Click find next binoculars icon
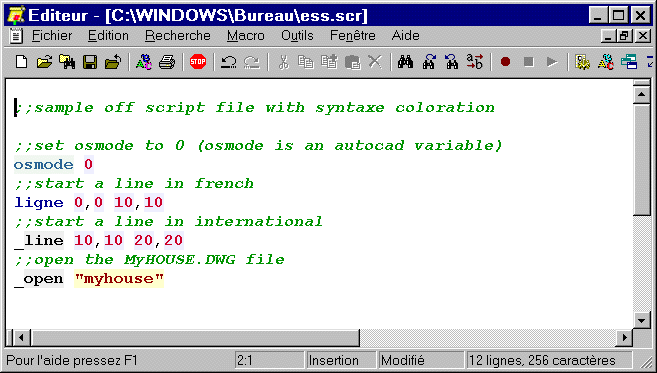Viewport: 657px width, 373px height. point(429,62)
